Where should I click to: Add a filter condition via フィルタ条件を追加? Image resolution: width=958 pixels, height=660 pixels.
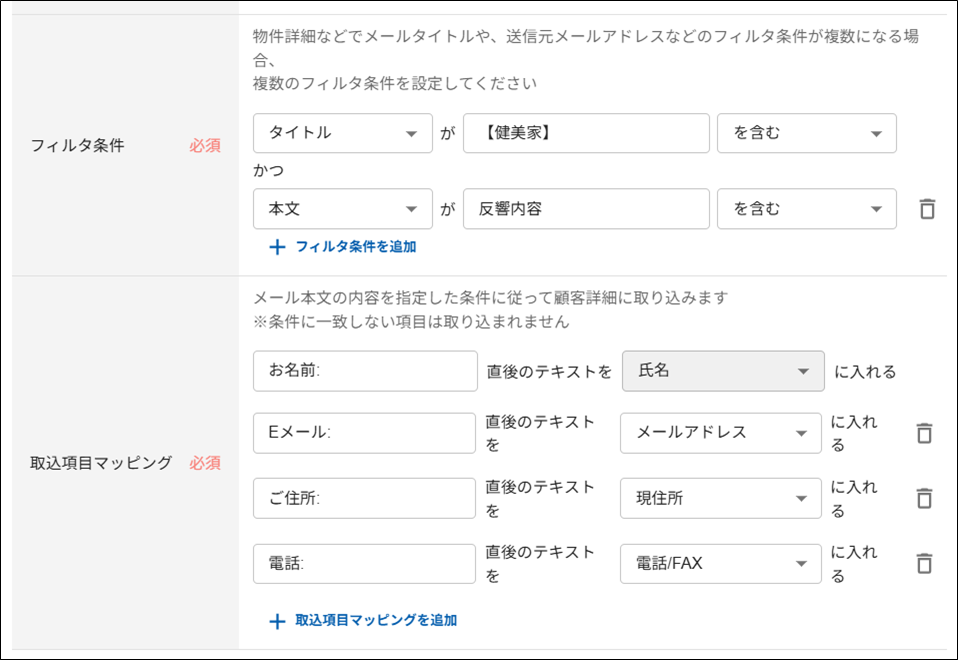coord(356,247)
